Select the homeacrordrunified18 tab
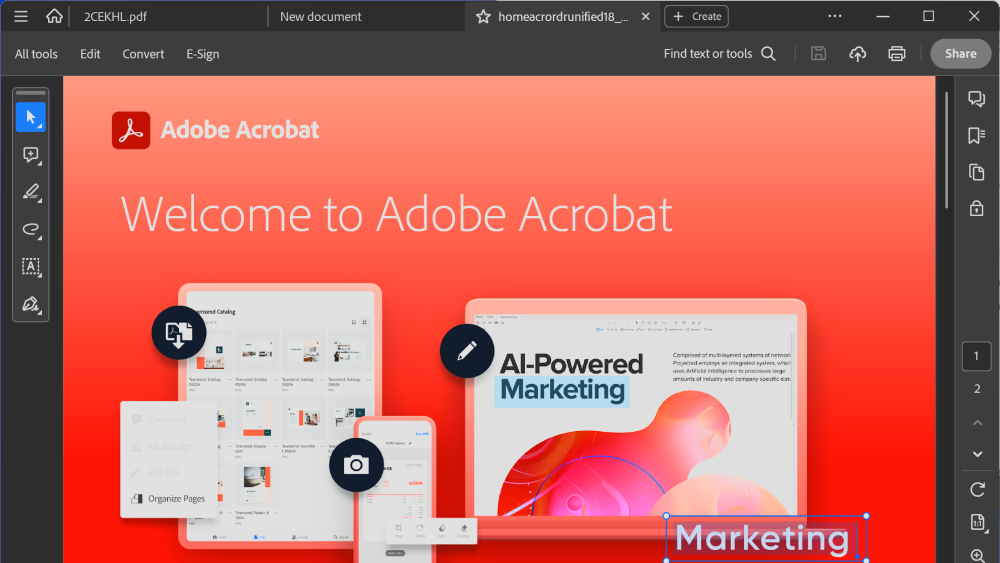Image resolution: width=1000 pixels, height=563 pixels. click(x=562, y=17)
